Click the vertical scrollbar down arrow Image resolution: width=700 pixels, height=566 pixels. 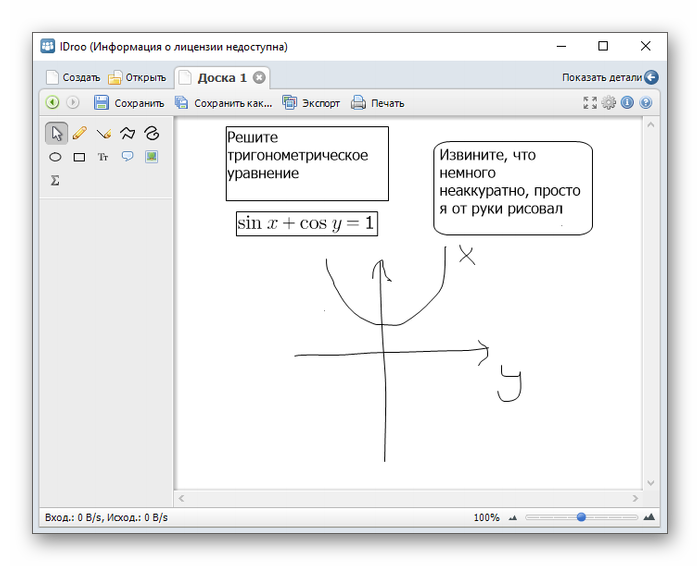click(x=650, y=483)
